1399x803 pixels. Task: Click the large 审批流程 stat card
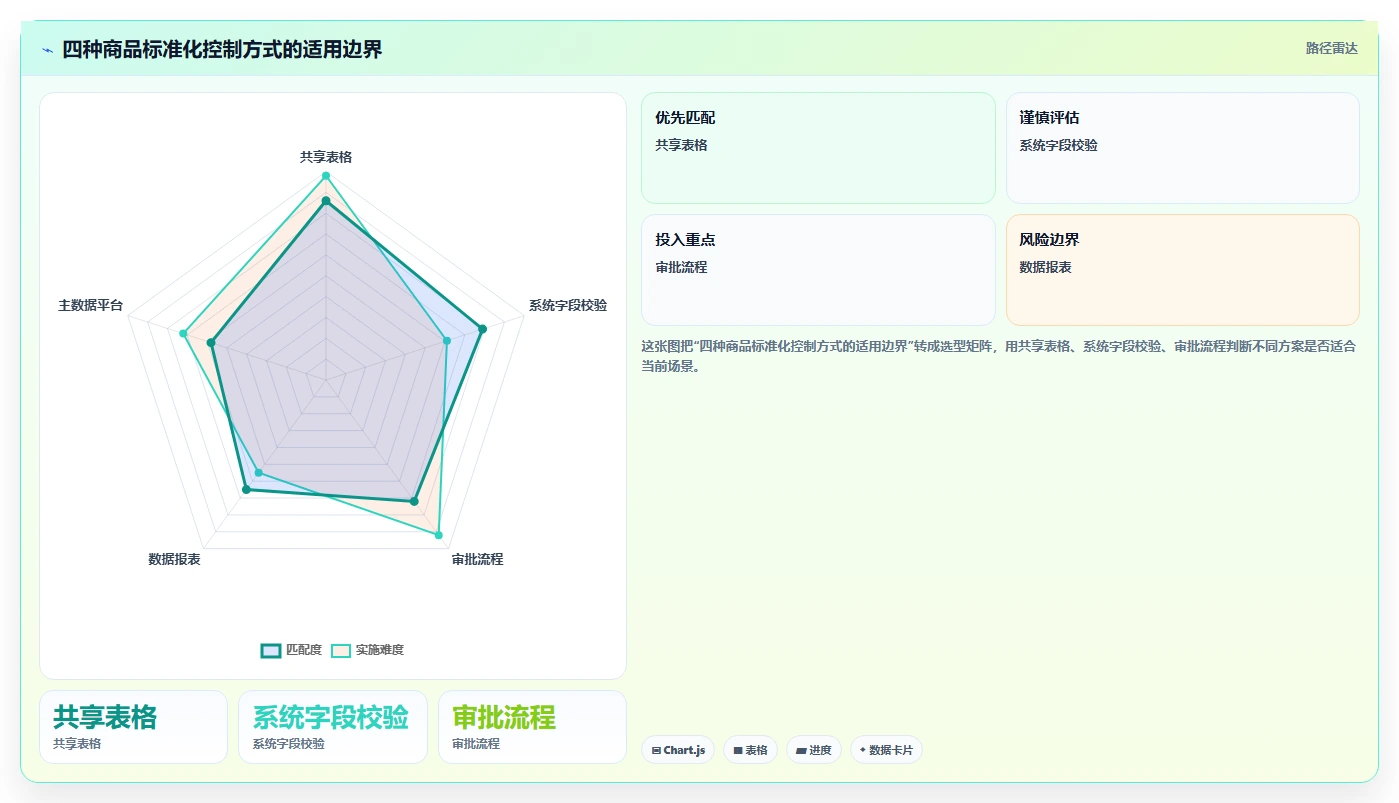pyautogui.click(x=532, y=727)
